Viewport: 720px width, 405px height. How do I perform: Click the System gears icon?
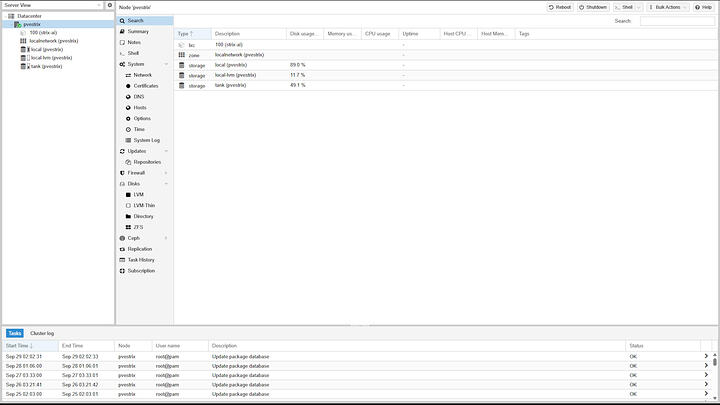click(122, 64)
